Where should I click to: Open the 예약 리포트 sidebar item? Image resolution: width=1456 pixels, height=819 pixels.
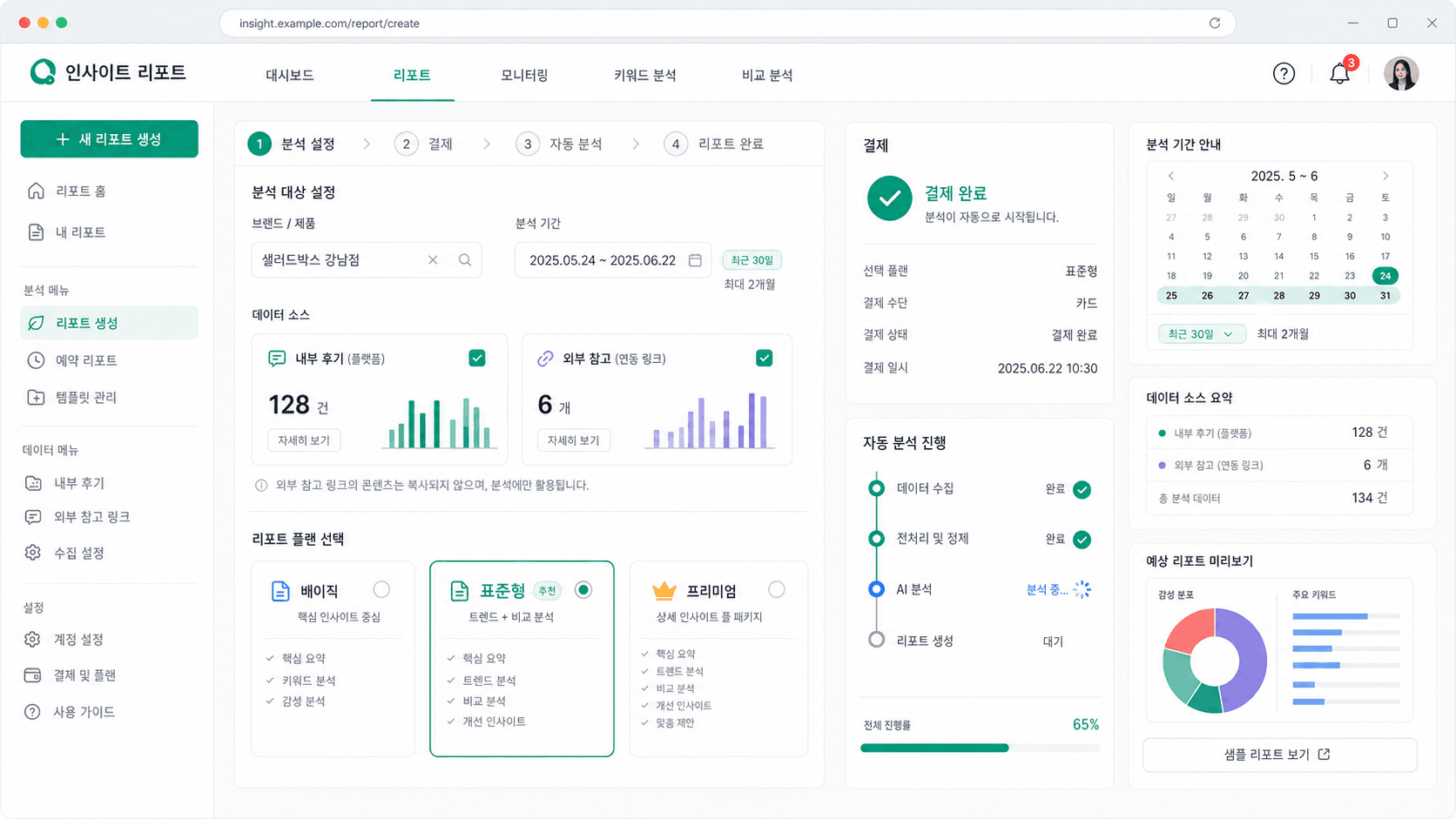[x=109, y=360]
